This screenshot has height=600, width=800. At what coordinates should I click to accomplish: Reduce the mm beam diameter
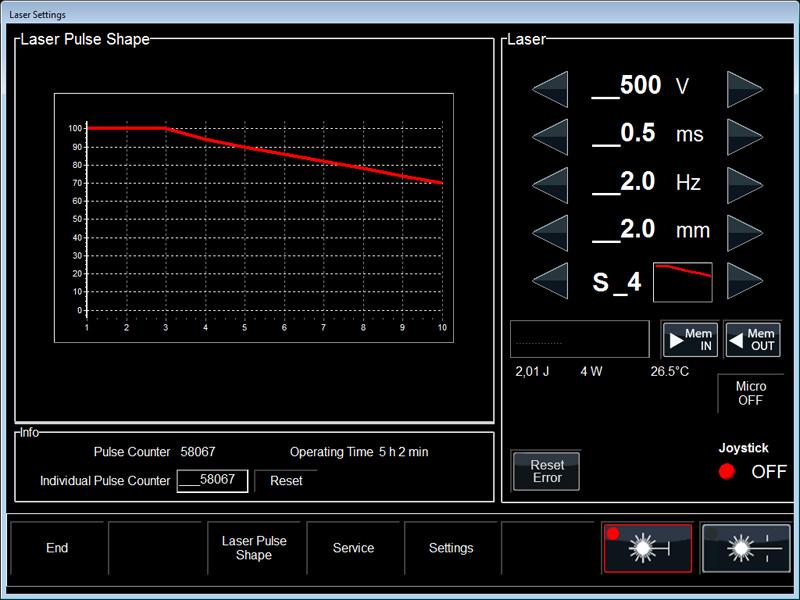click(x=550, y=231)
